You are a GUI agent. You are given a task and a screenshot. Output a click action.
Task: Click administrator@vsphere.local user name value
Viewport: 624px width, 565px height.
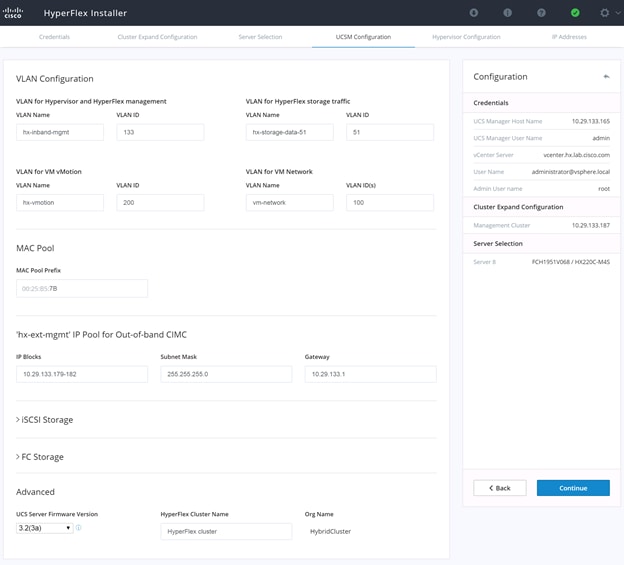(x=571, y=171)
